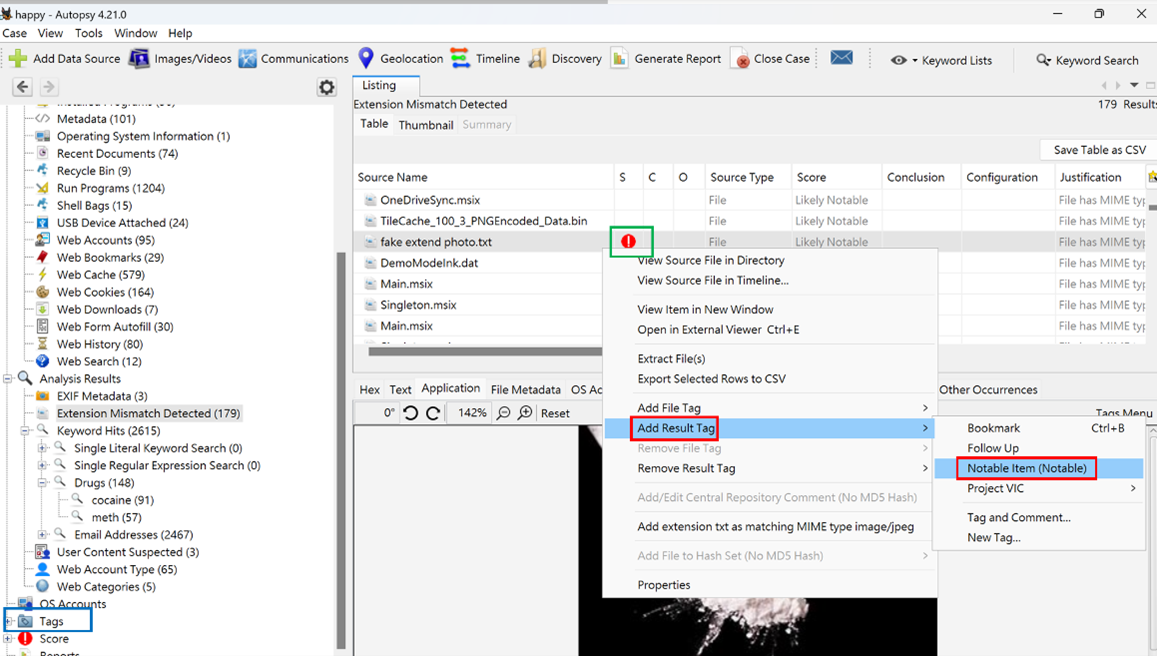Click the forward navigation arrow
Image resolution: width=1157 pixels, height=656 pixels.
click(49, 87)
